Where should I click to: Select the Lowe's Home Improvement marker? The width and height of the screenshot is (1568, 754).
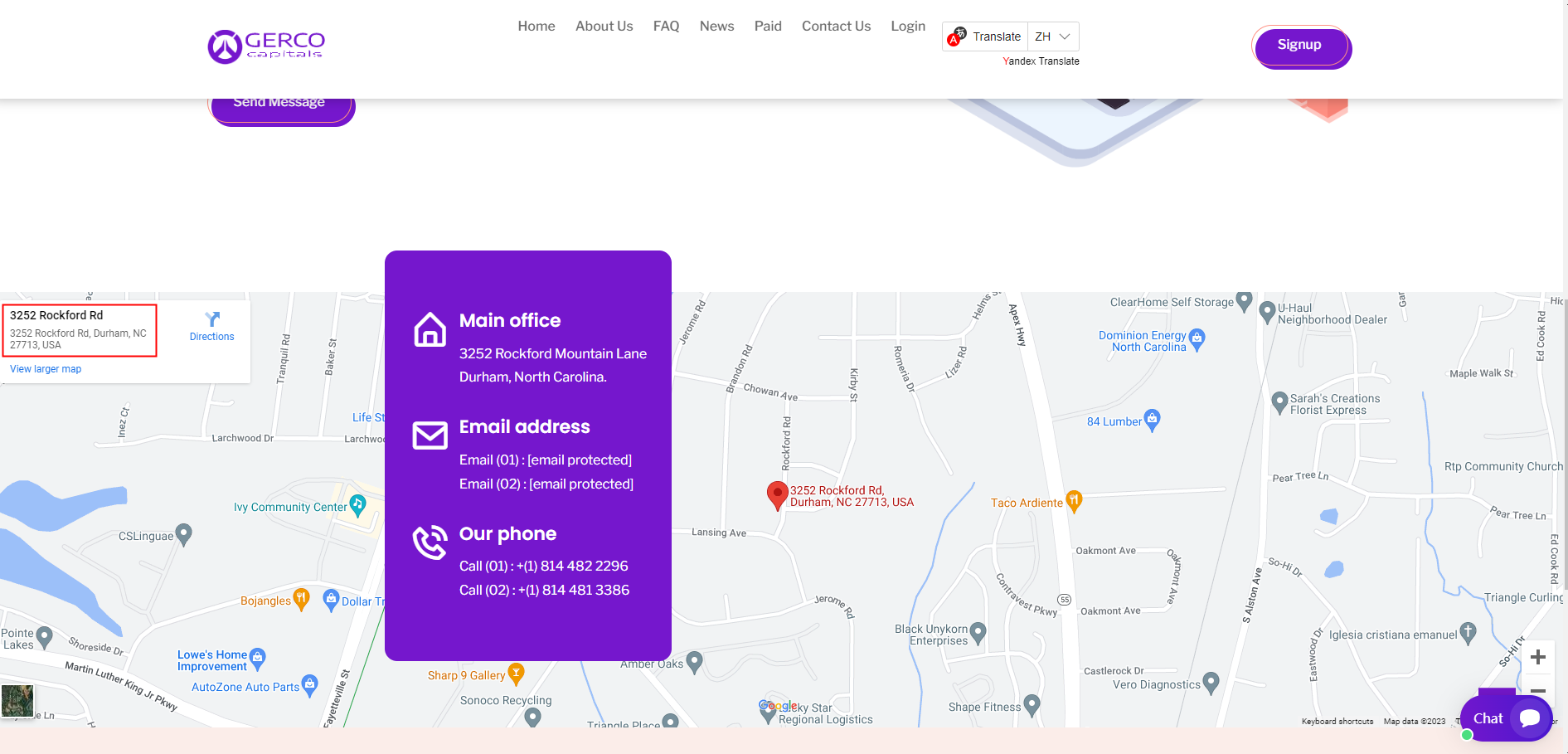pos(258,659)
